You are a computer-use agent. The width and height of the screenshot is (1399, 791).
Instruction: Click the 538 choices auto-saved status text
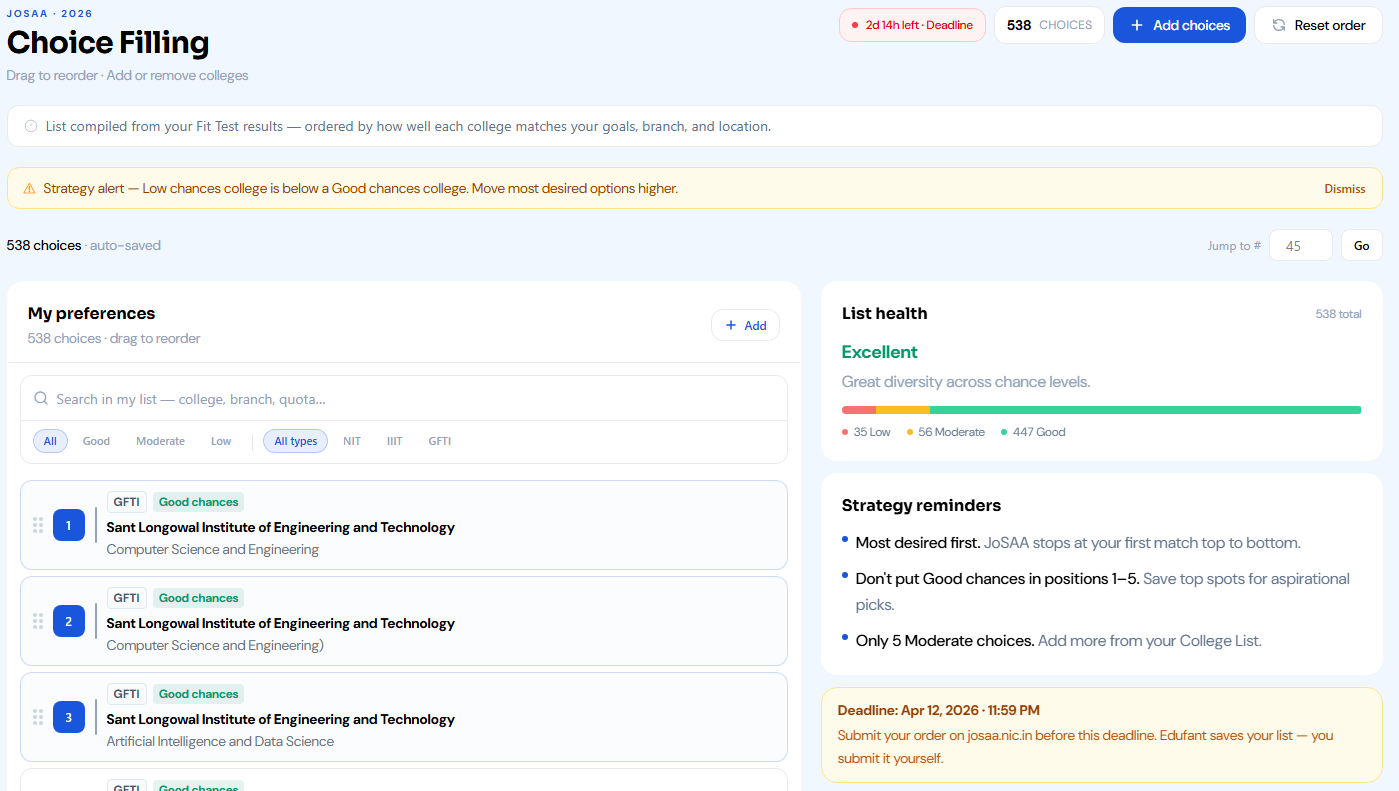tap(84, 245)
